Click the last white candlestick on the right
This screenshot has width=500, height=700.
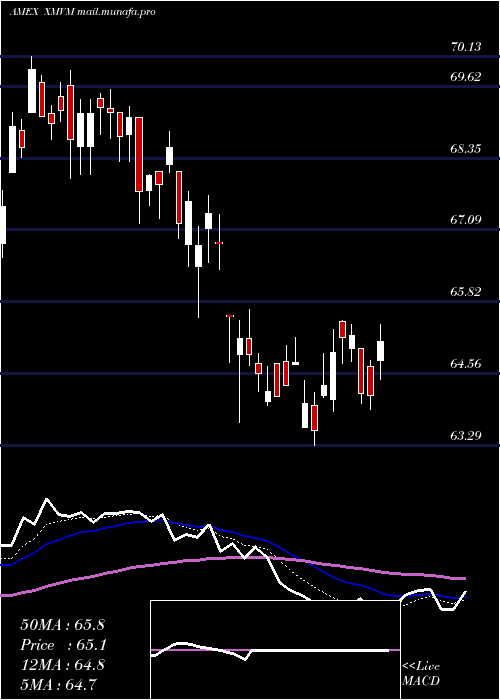point(380,352)
